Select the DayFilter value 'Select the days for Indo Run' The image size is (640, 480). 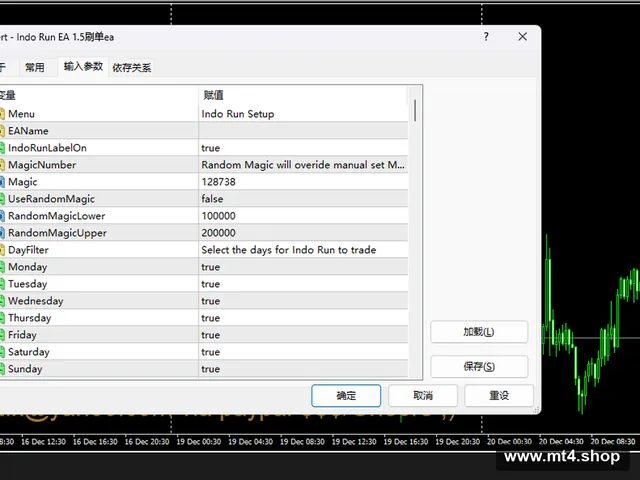[289, 250]
